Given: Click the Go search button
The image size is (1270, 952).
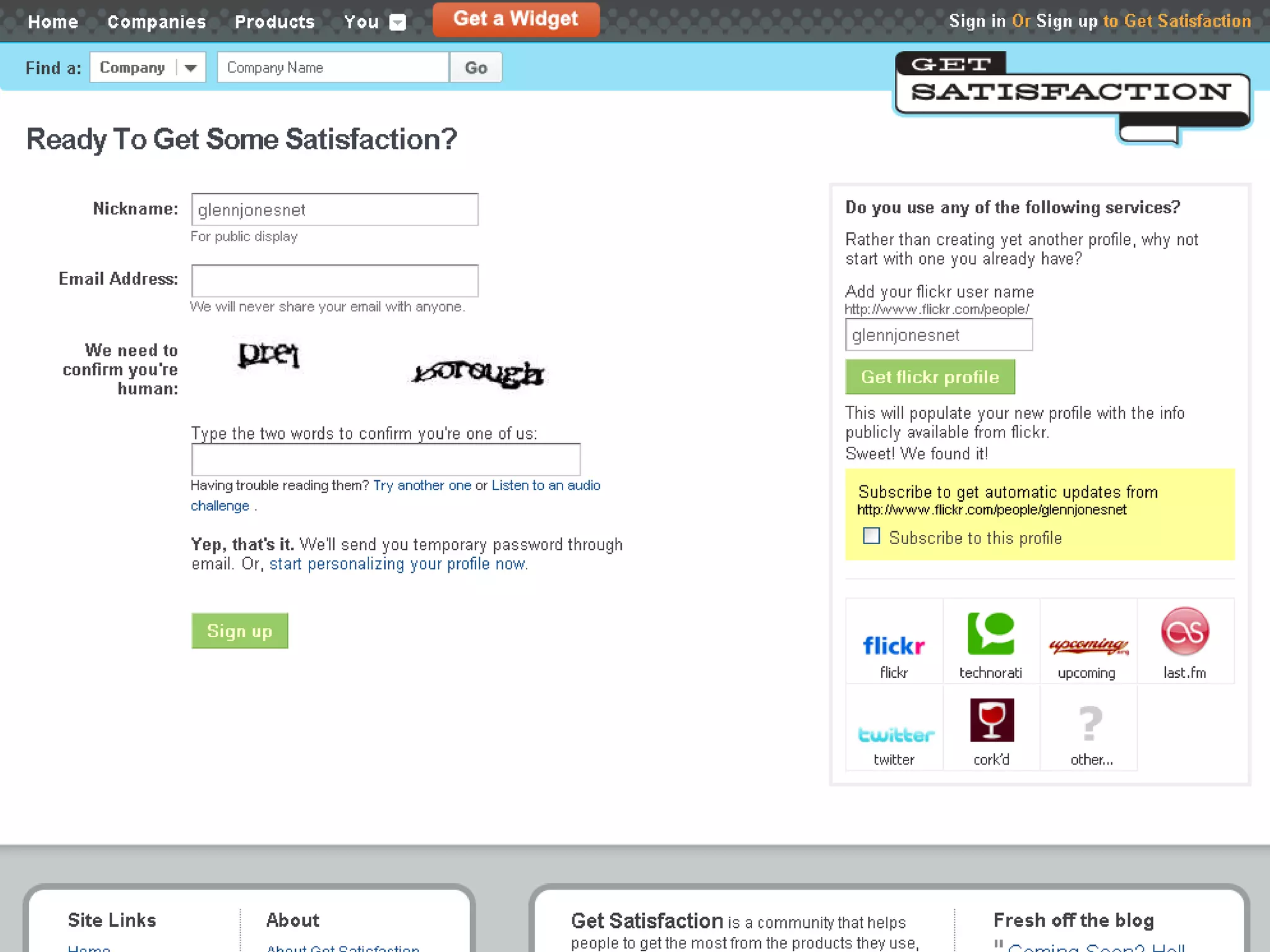Looking at the screenshot, I should click(476, 67).
